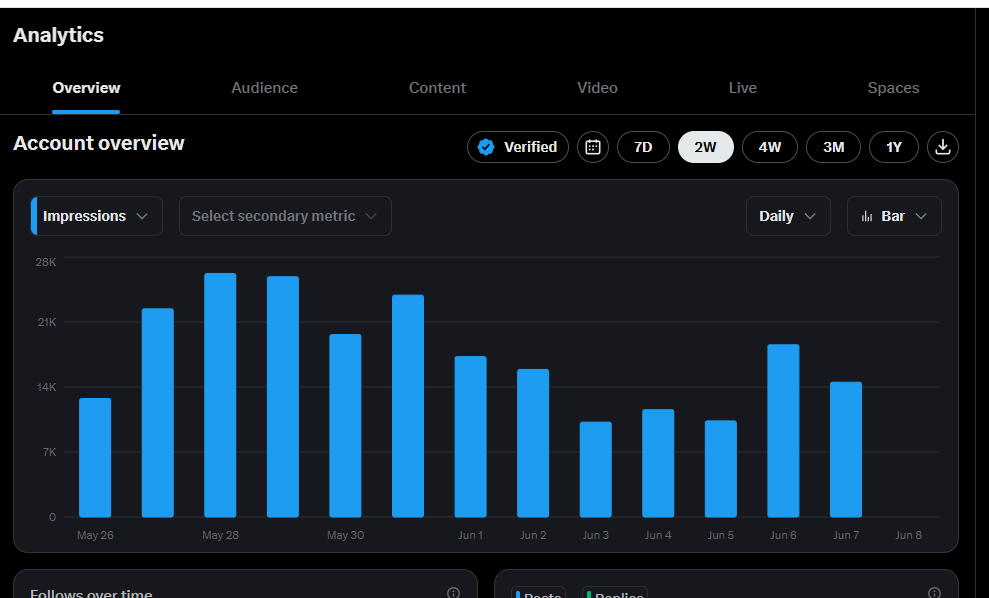Click the Verified filter badge
Viewport: 989px width, 598px height.
(x=518, y=147)
